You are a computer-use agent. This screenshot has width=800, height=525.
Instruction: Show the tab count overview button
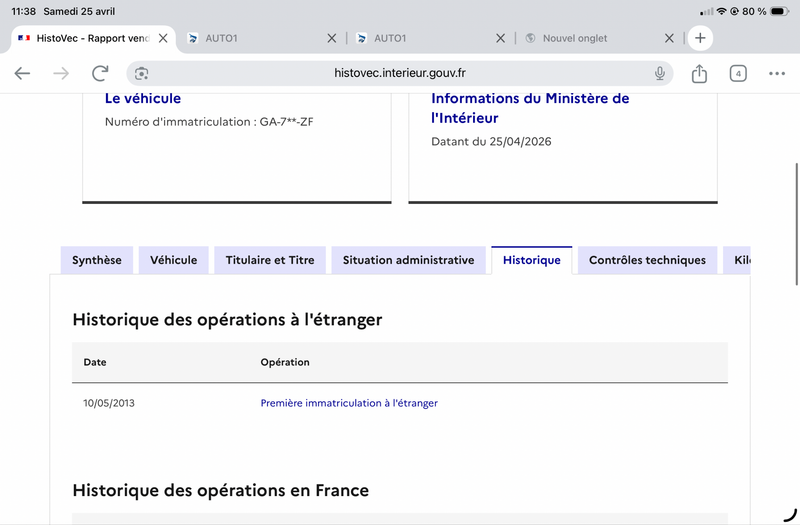[738, 73]
